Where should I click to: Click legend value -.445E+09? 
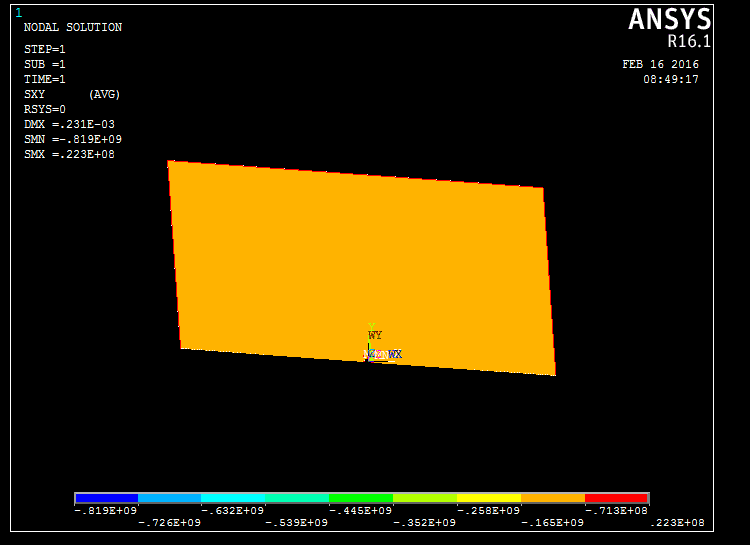click(x=361, y=511)
